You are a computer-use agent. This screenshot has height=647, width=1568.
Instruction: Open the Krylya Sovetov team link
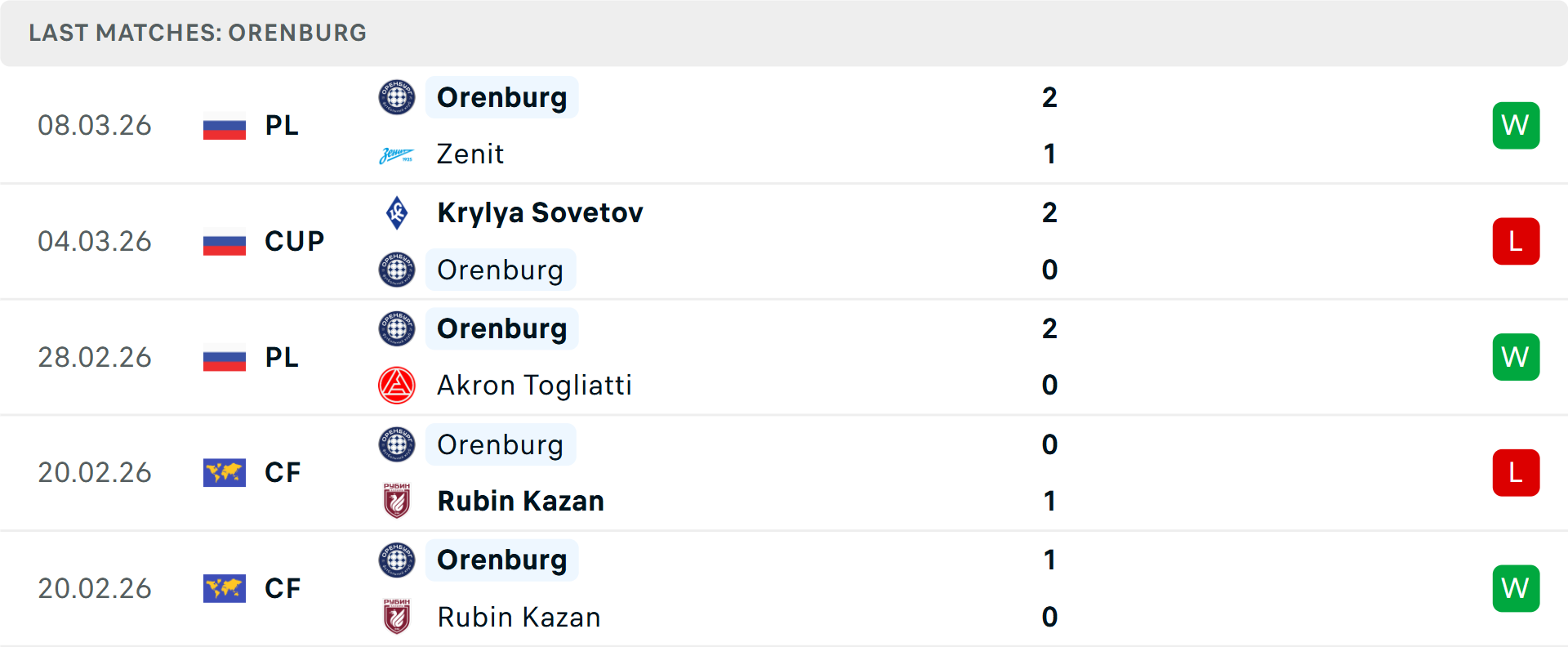(x=540, y=213)
